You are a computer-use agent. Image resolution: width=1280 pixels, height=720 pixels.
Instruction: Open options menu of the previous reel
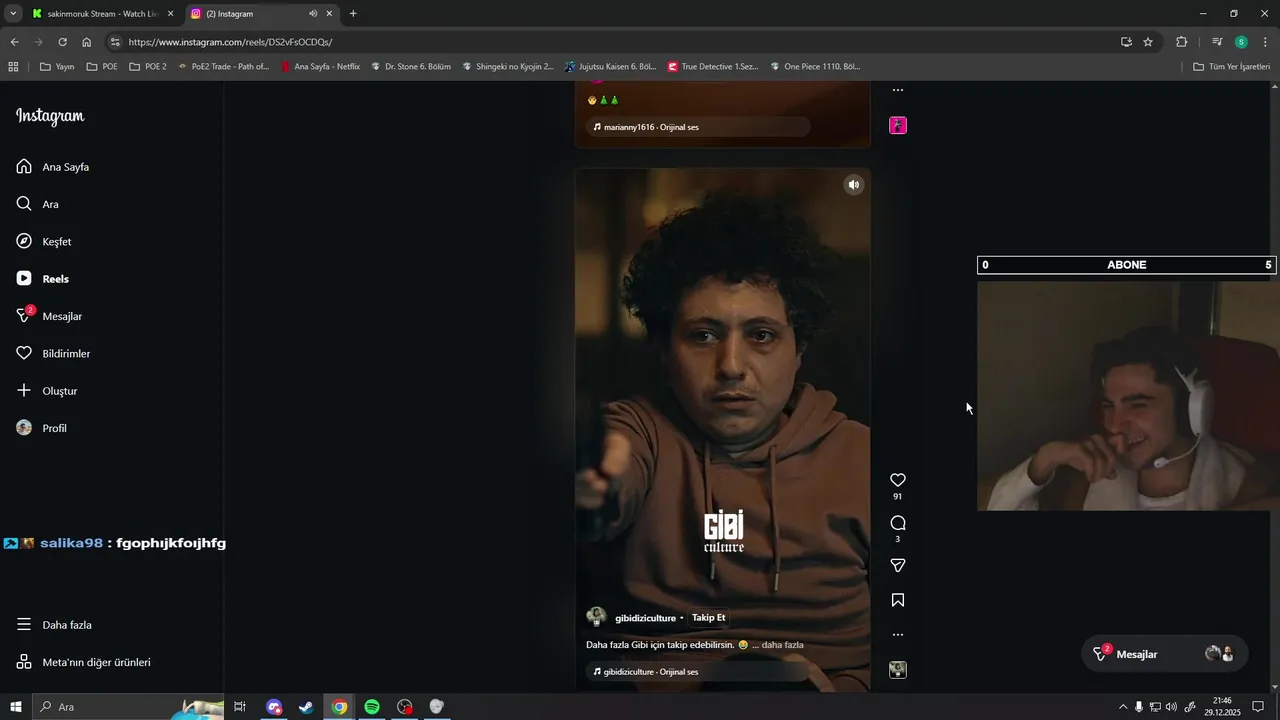(x=898, y=90)
